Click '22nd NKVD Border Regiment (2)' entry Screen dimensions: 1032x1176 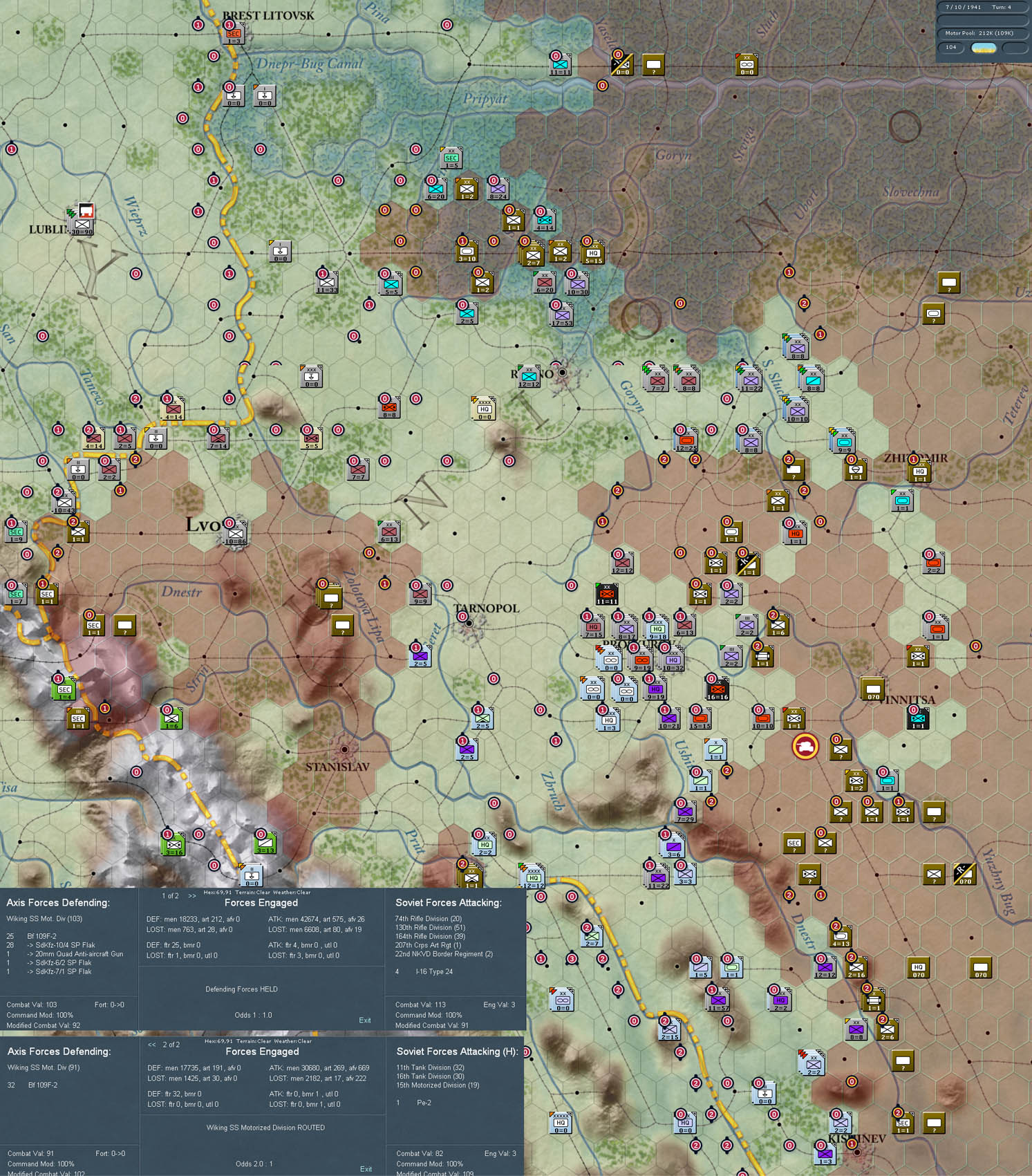[444, 954]
